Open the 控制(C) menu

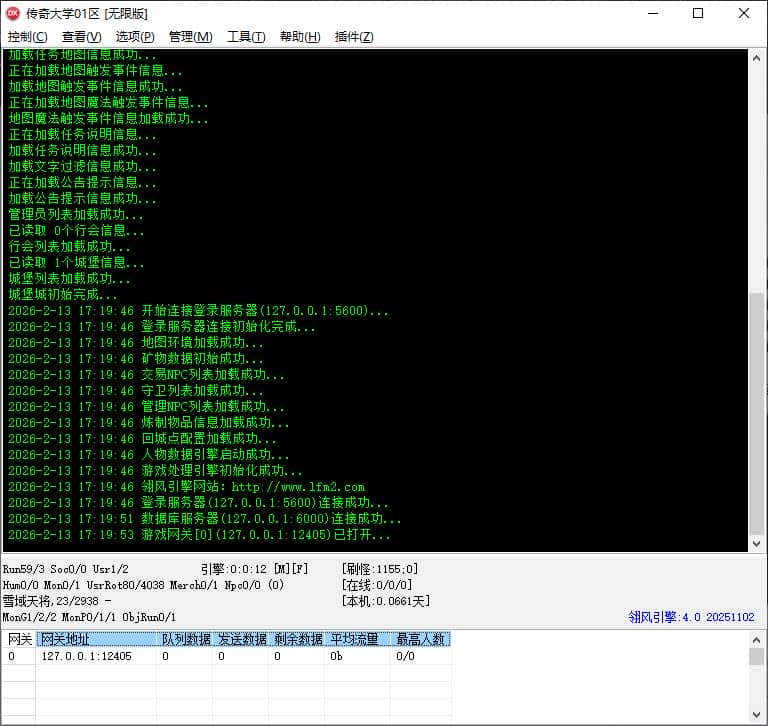click(27, 37)
